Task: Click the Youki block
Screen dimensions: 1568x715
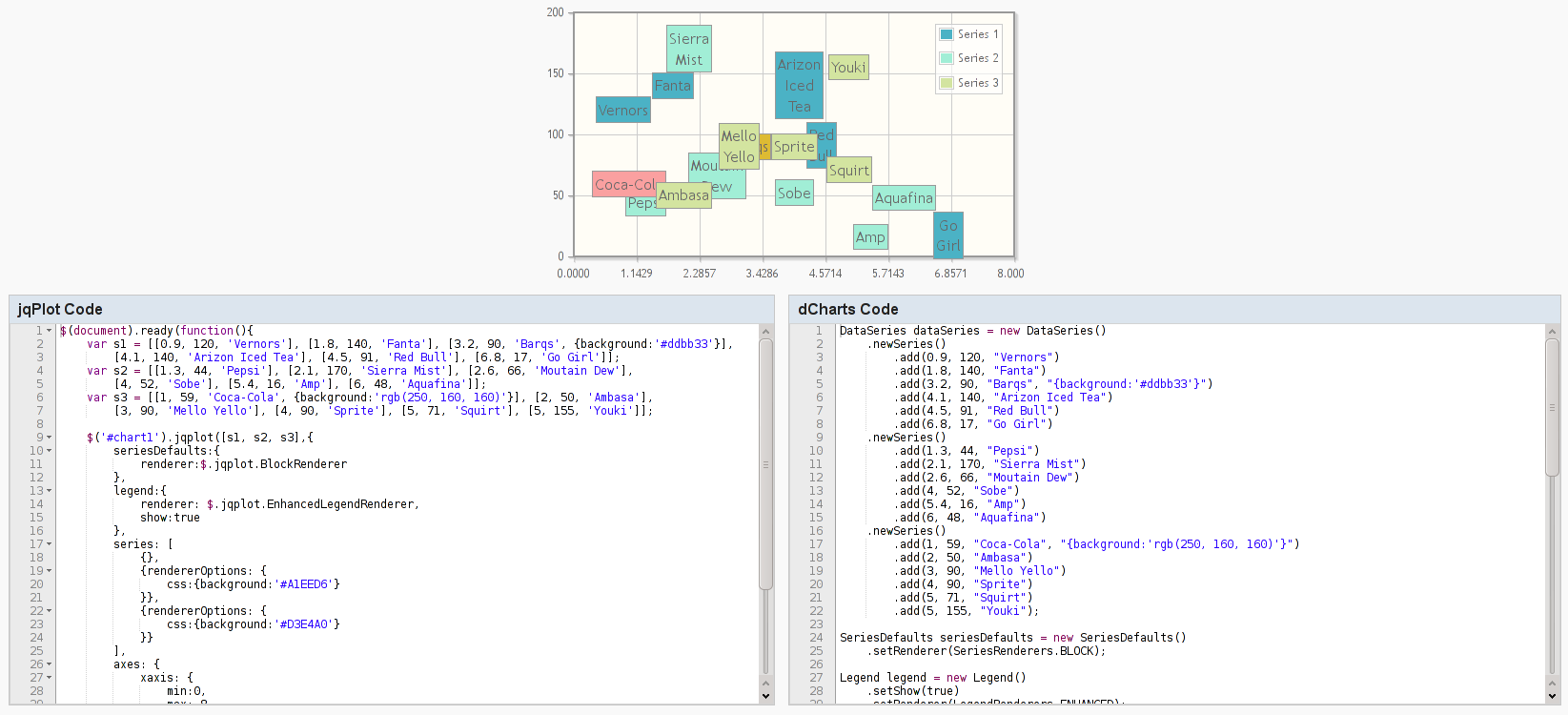Action: pyautogui.click(x=848, y=67)
